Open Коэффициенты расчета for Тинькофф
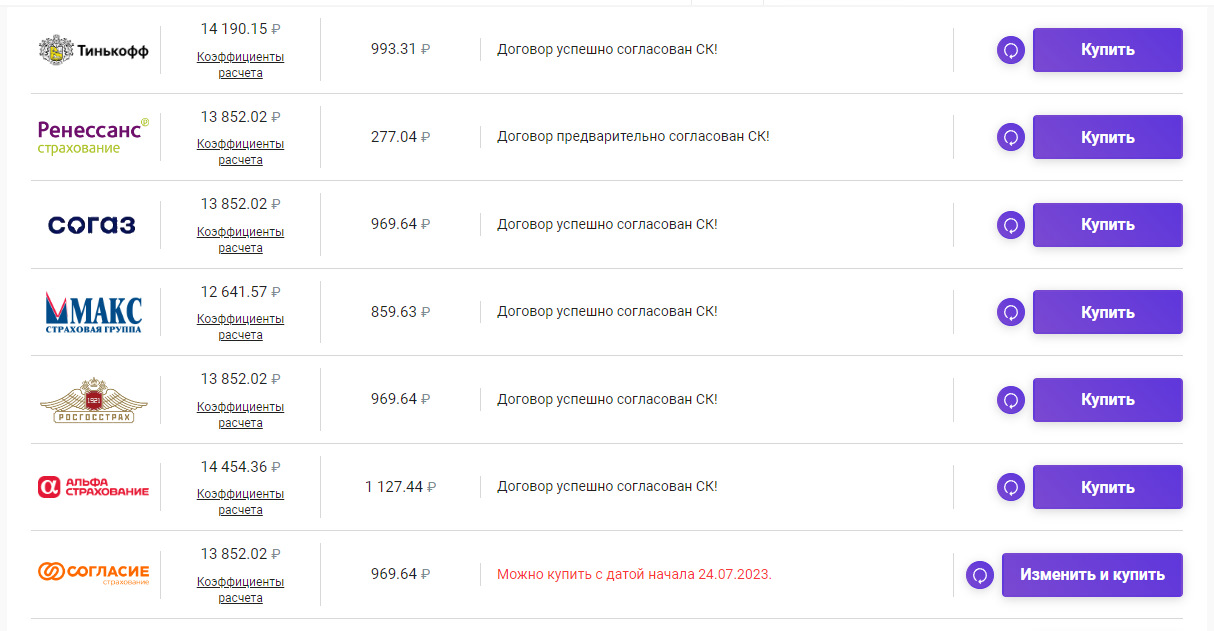Viewport: 1214px width, 631px height. click(240, 65)
